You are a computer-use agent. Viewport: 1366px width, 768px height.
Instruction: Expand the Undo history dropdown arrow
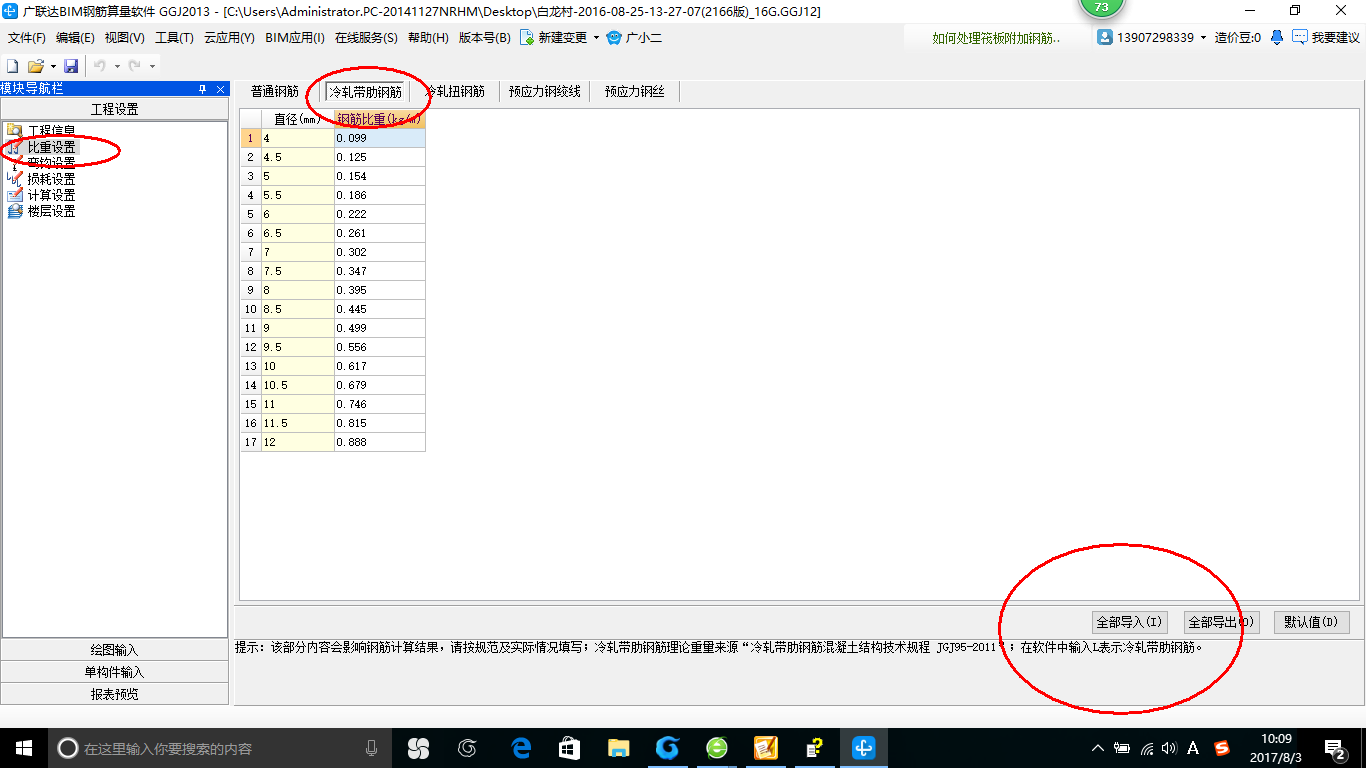point(117,66)
